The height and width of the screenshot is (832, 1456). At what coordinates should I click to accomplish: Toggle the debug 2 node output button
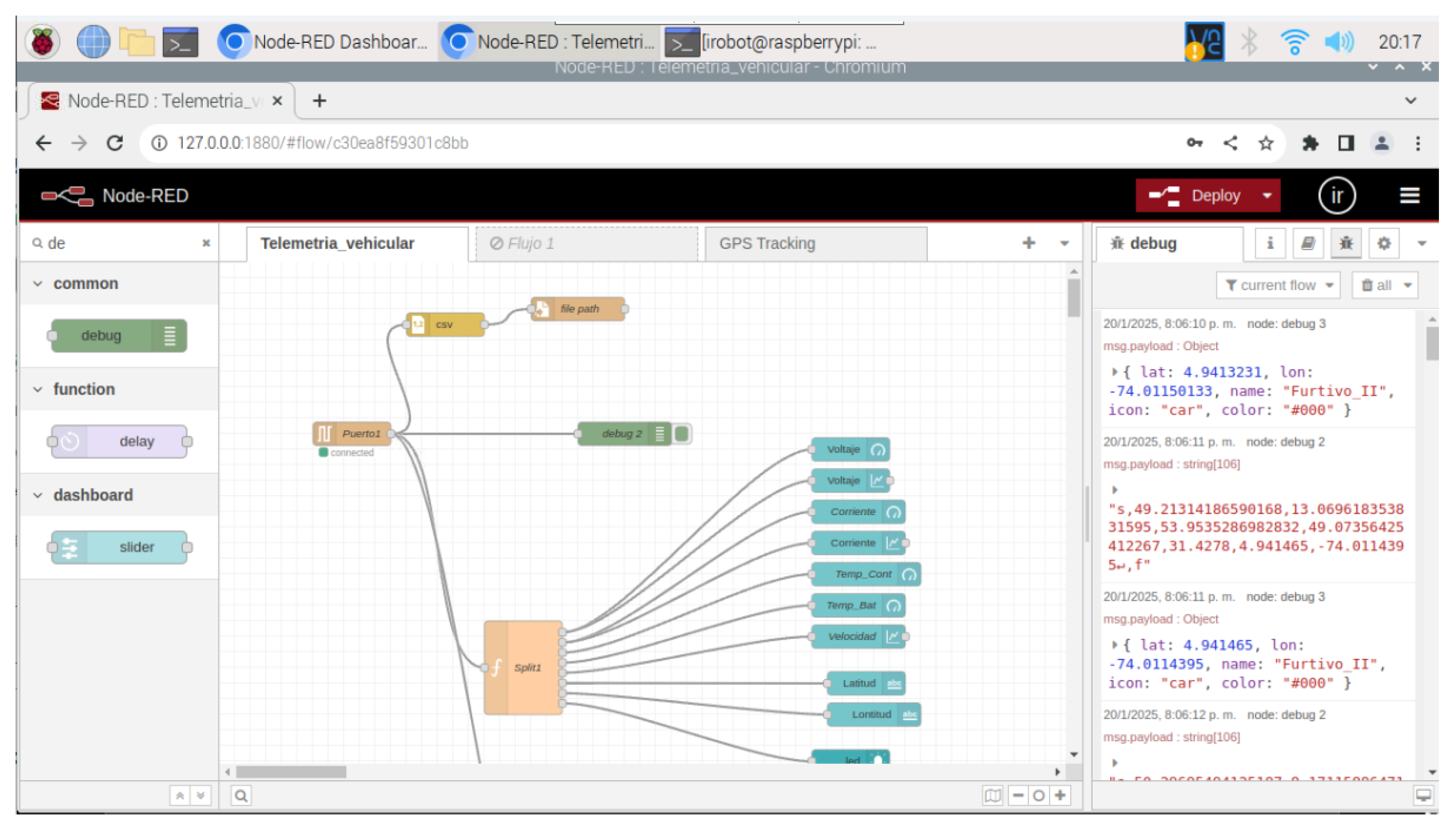click(x=682, y=434)
